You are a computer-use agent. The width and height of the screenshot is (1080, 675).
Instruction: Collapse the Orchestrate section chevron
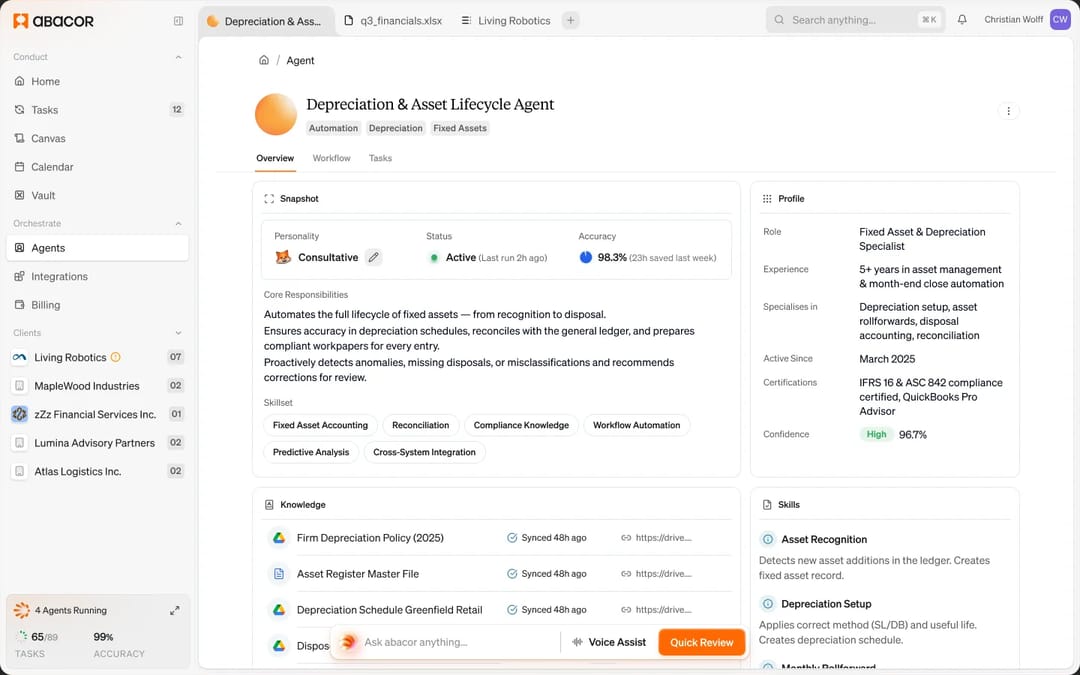click(178, 224)
